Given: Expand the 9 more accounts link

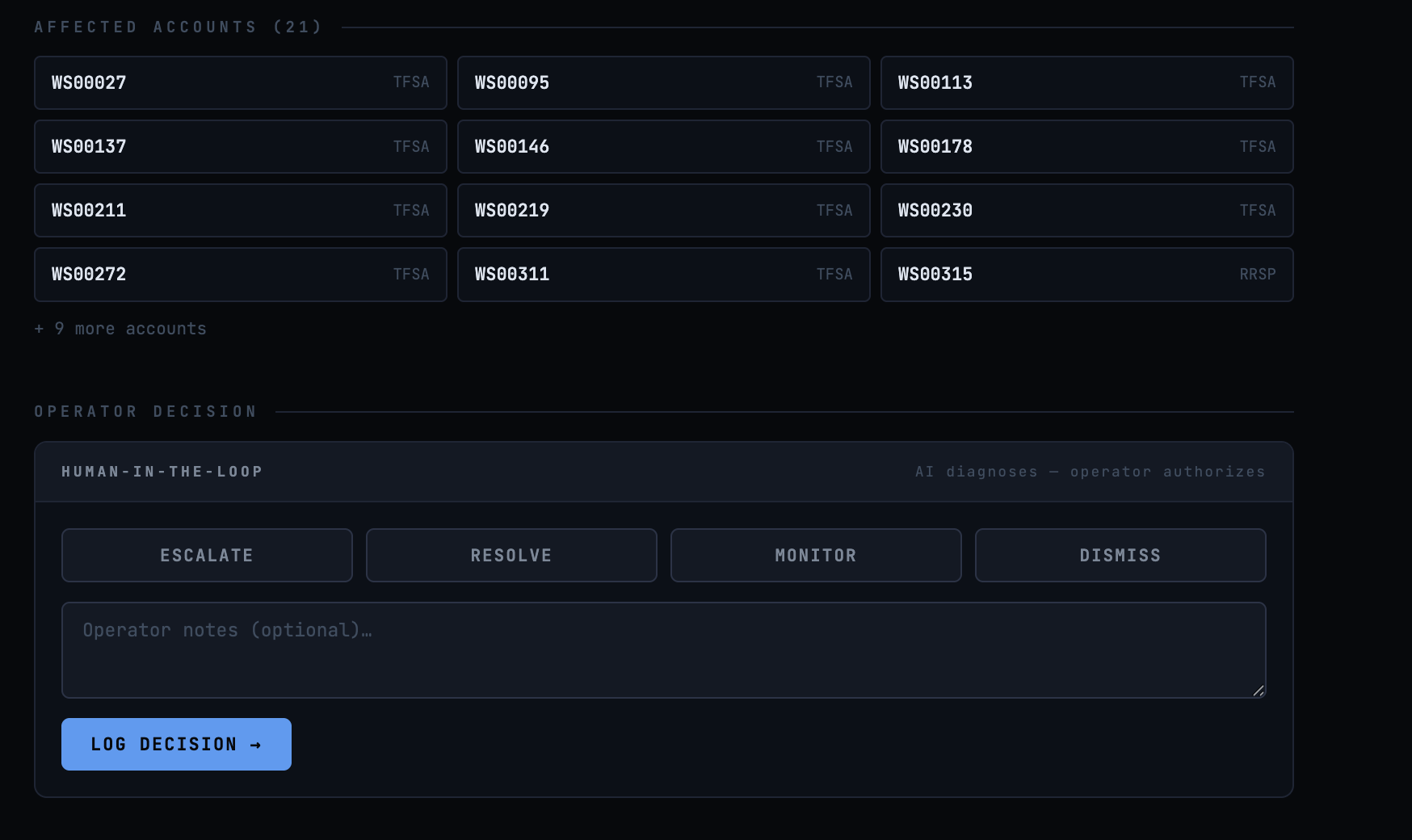Looking at the screenshot, I should click(x=120, y=329).
